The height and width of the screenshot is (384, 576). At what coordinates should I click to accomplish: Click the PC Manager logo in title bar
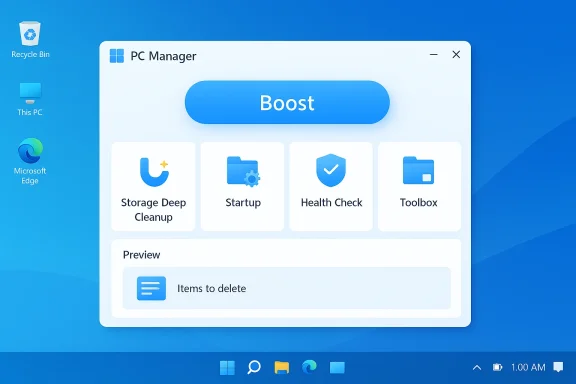pyautogui.click(x=117, y=56)
